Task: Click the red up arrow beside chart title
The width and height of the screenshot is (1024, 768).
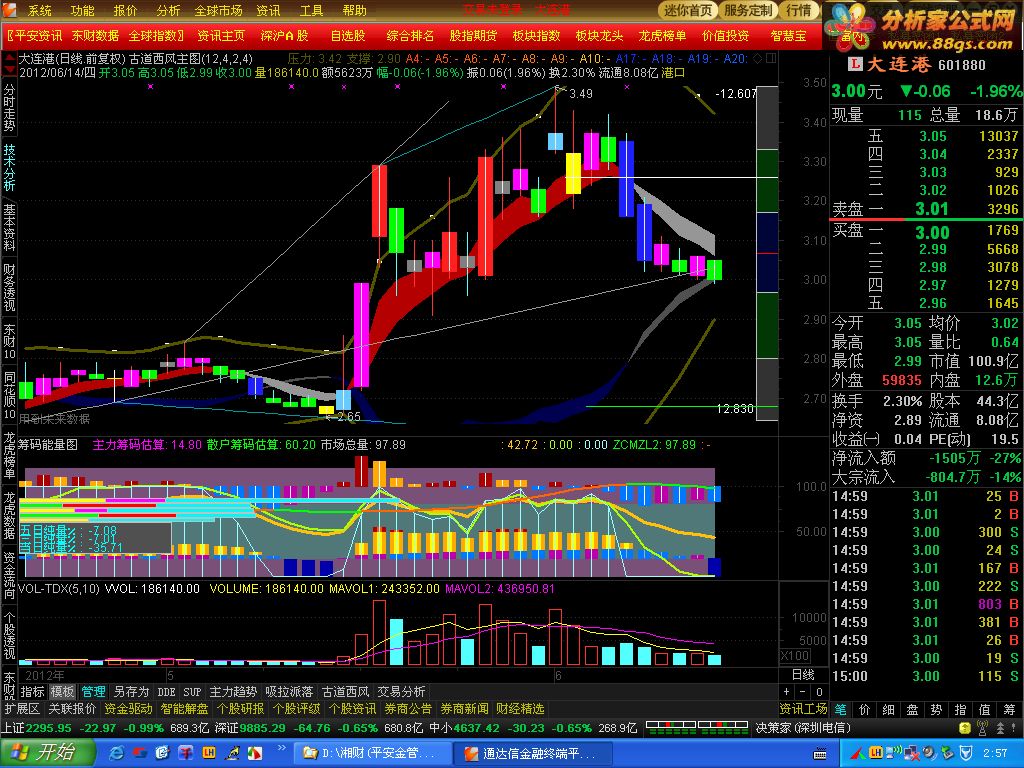Action: point(9,59)
